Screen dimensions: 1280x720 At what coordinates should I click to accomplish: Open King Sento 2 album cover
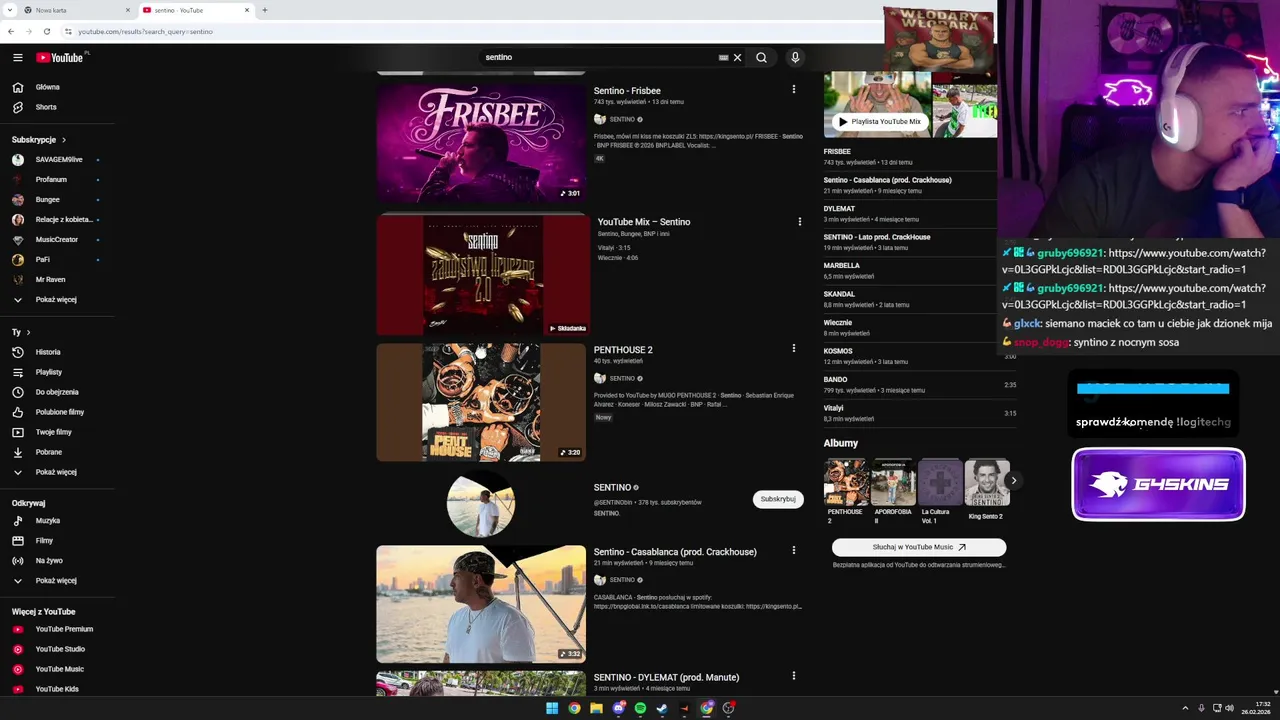tap(987, 482)
